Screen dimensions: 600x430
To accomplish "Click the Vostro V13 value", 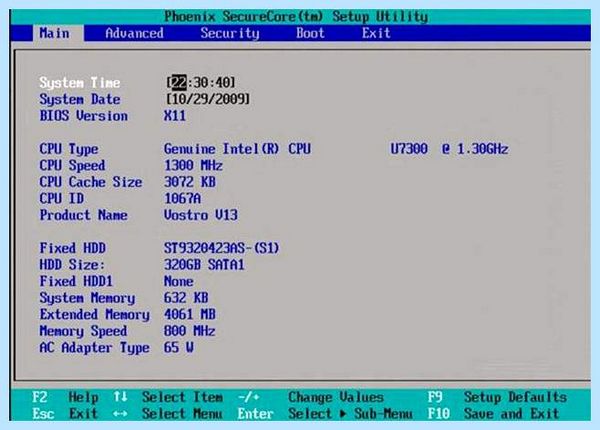I will pyautogui.click(x=201, y=215).
